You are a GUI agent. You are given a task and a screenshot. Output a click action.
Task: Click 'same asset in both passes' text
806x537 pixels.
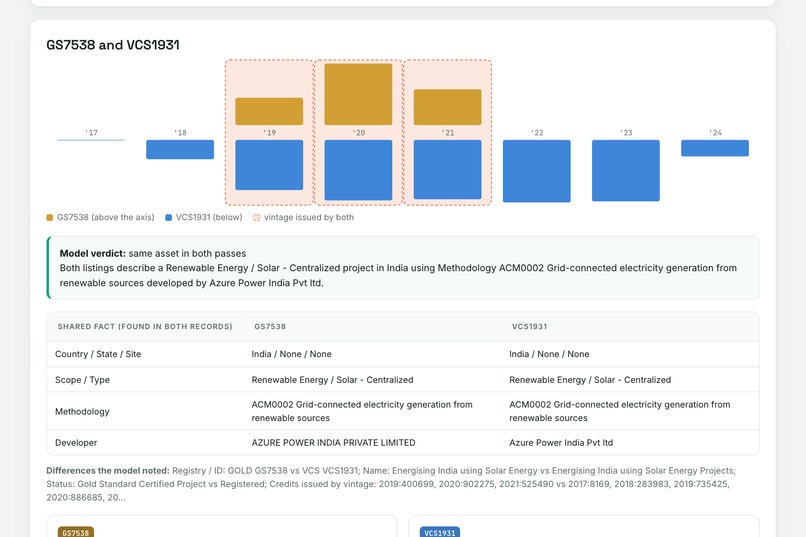(x=187, y=253)
